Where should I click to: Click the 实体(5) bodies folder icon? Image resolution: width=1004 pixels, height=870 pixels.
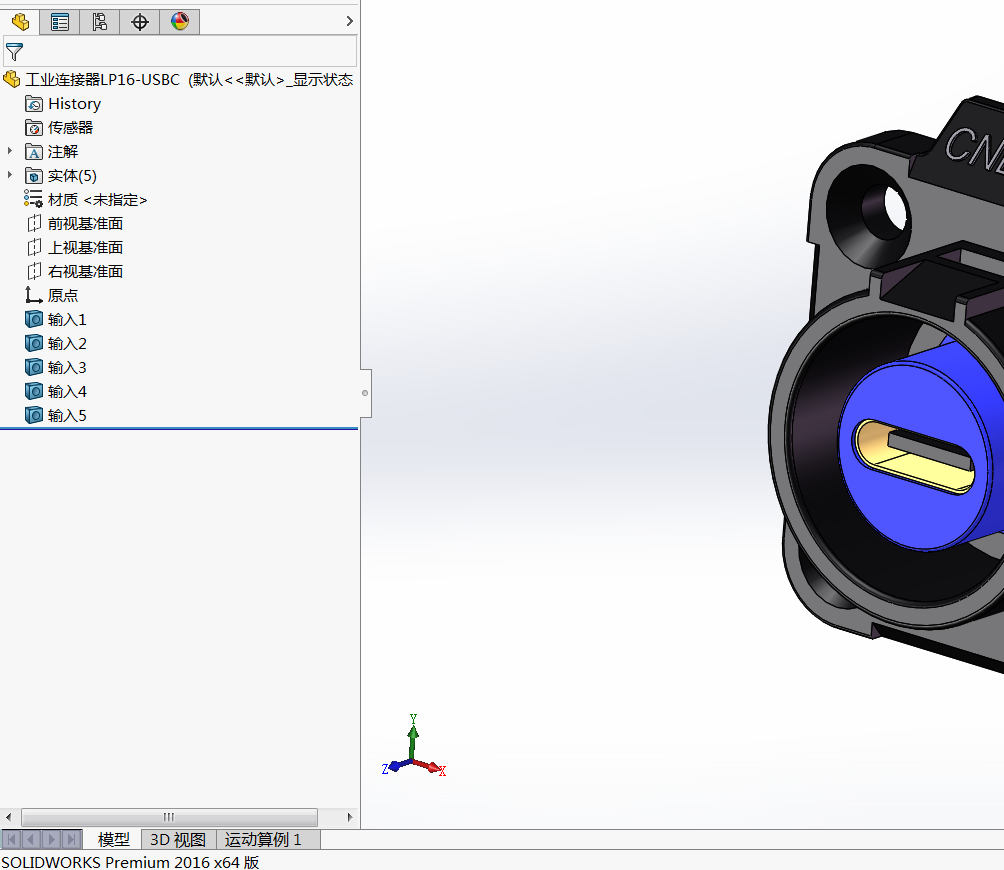click(34, 175)
